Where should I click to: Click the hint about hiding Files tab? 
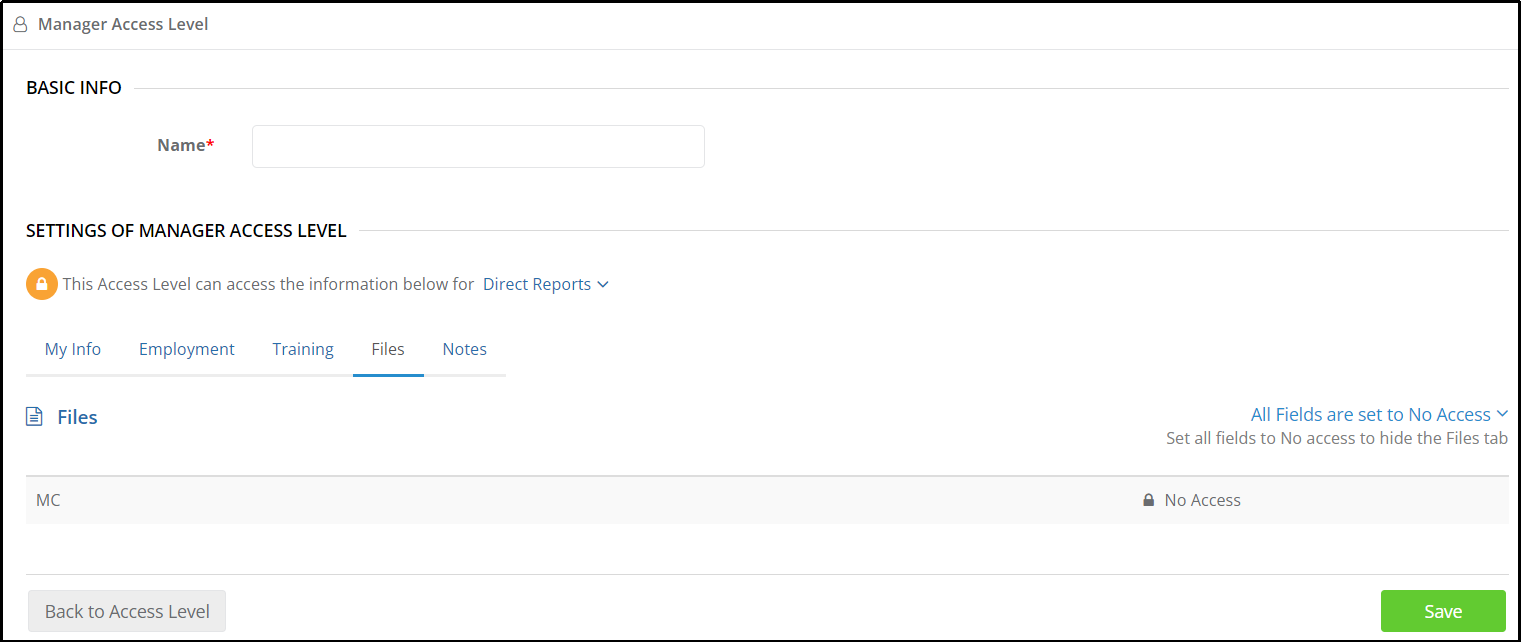1337,438
